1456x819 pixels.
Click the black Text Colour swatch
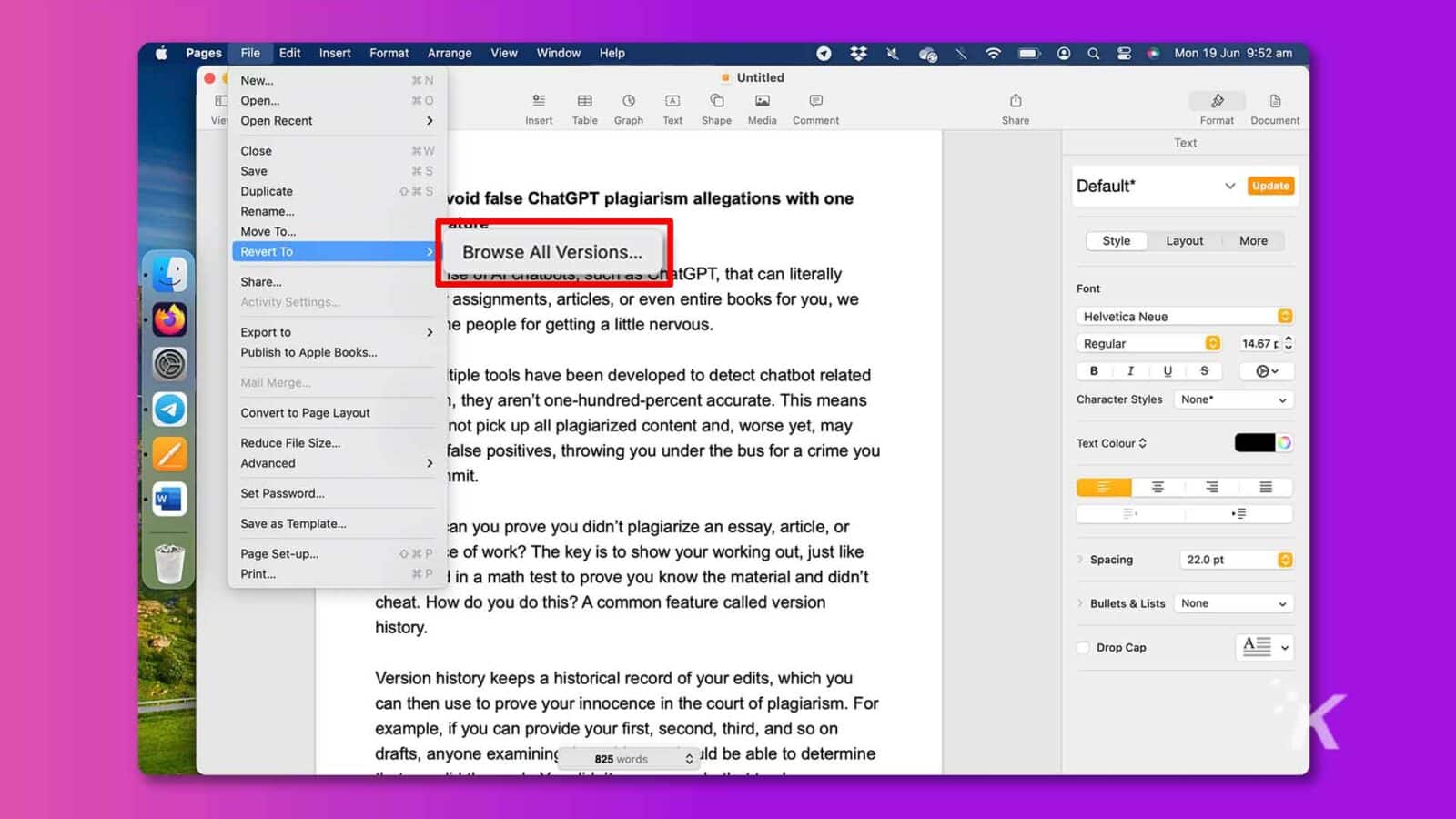pos(1254,443)
